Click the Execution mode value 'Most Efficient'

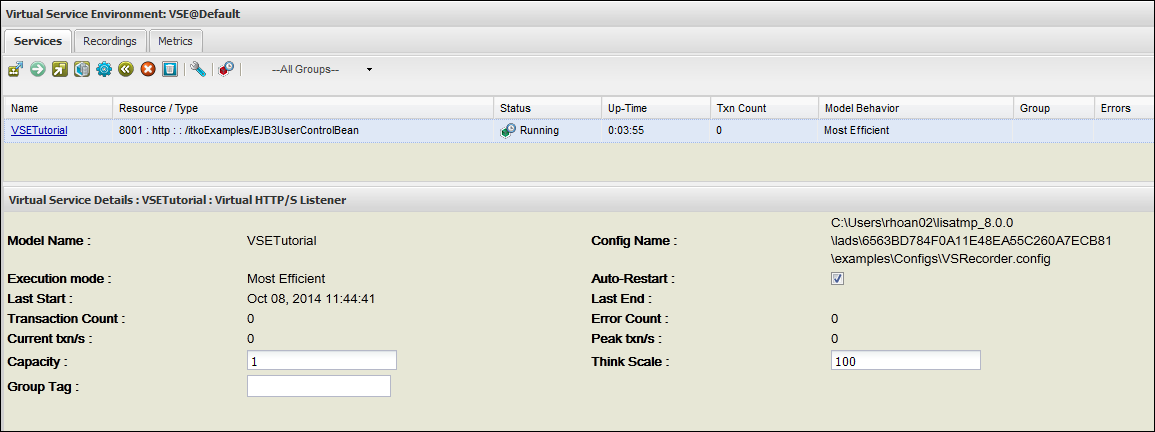[286, 279]
